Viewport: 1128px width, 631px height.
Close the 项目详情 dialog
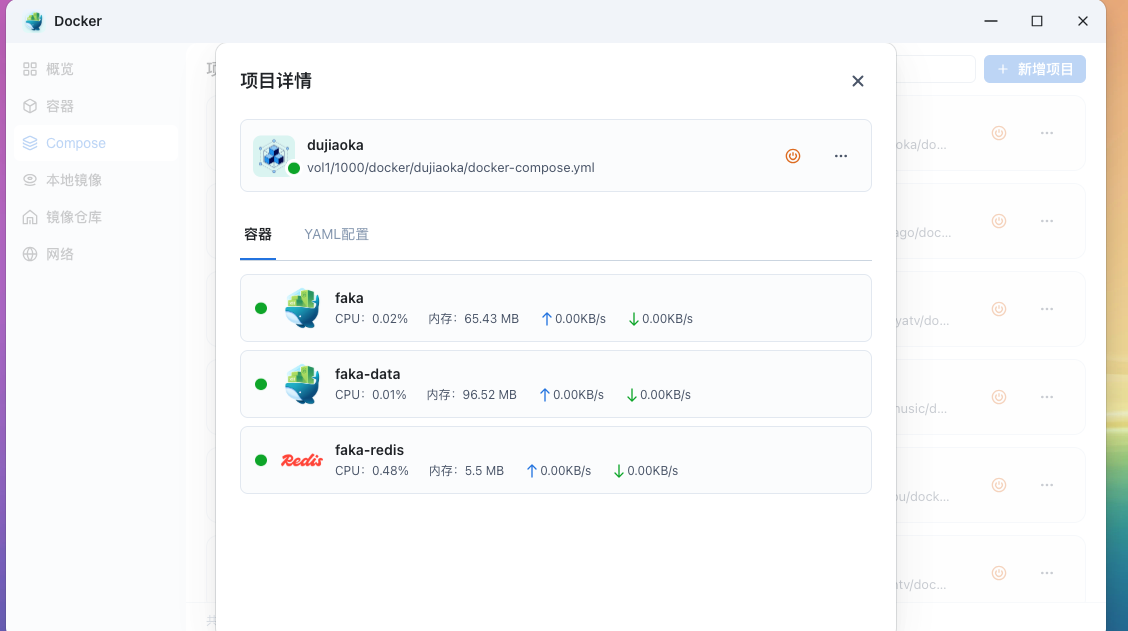(857, 81)
